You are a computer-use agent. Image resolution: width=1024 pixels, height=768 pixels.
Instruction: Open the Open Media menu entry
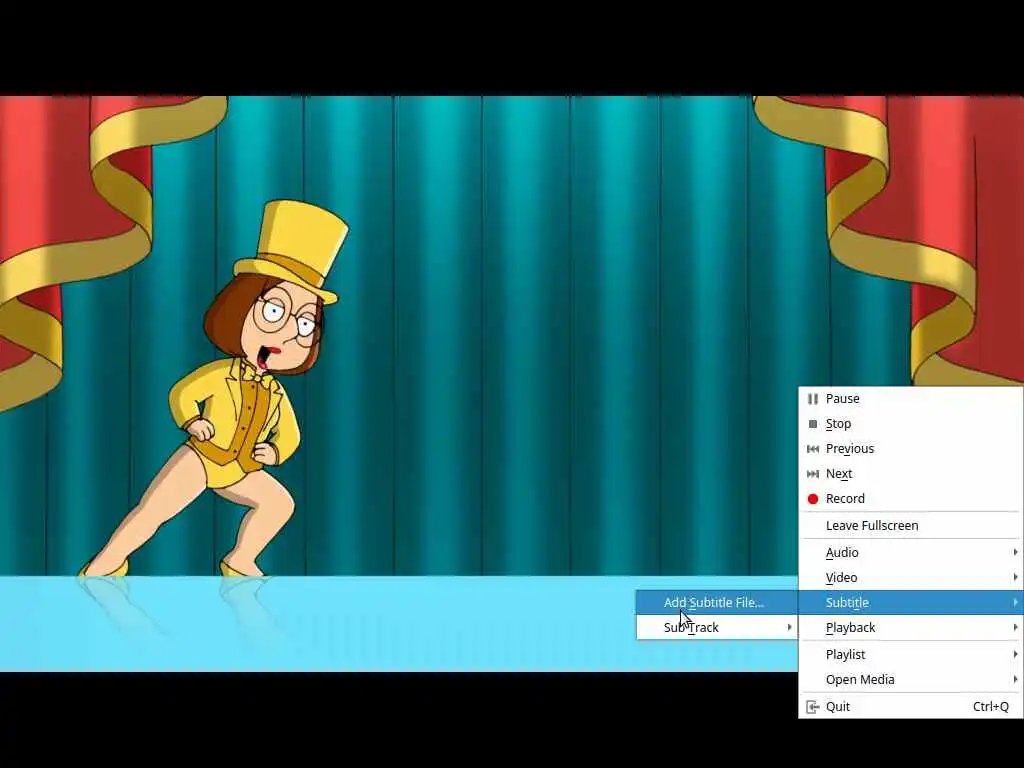(910, 679)
